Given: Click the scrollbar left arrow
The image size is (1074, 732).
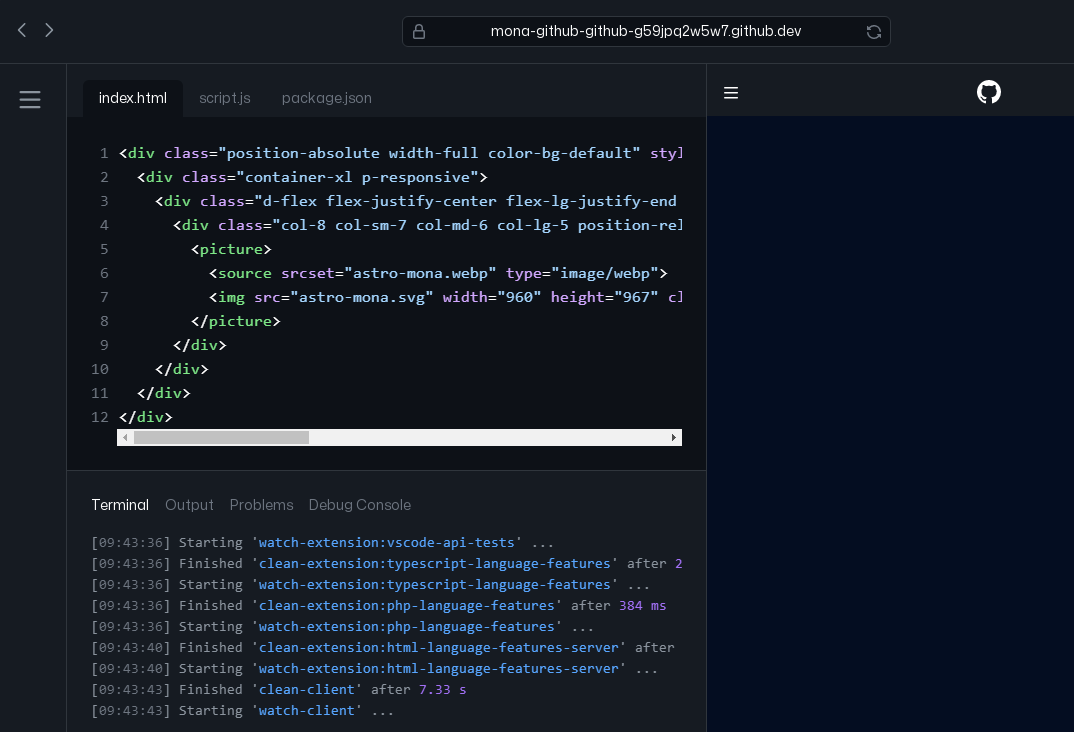Looking at the screenshot, I should coord(125,437).
